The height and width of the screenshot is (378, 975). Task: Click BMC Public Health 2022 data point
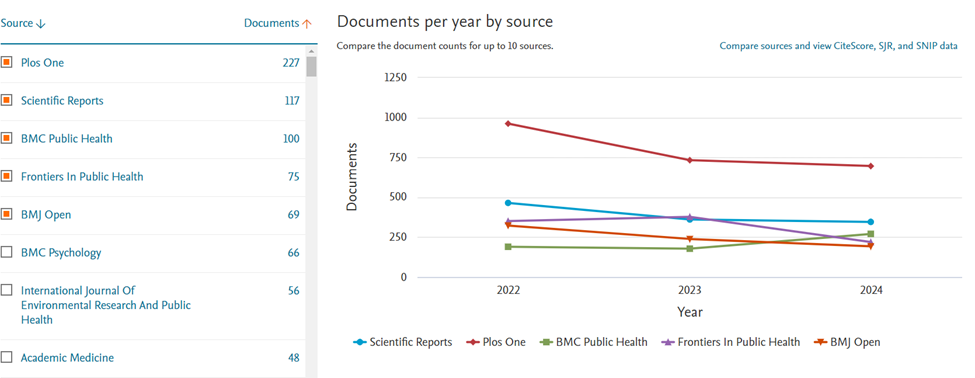508,247
